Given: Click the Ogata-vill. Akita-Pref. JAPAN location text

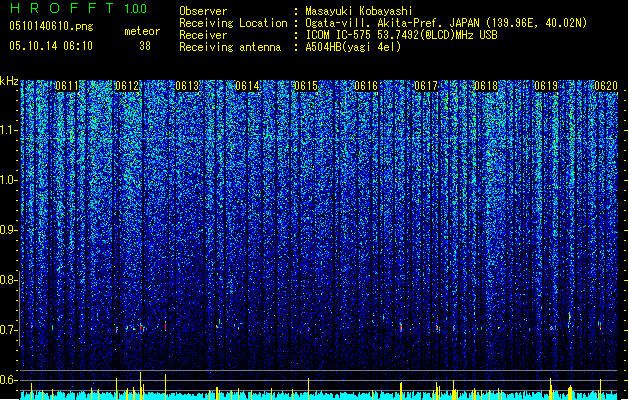Looking at the screenshot, I should coord(446,23).
